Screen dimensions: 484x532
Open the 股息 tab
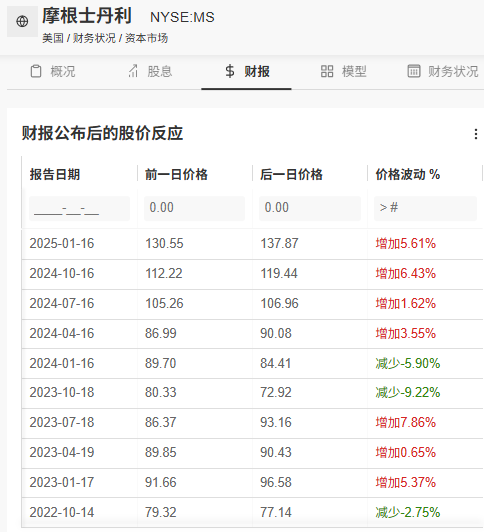[150, 72]
